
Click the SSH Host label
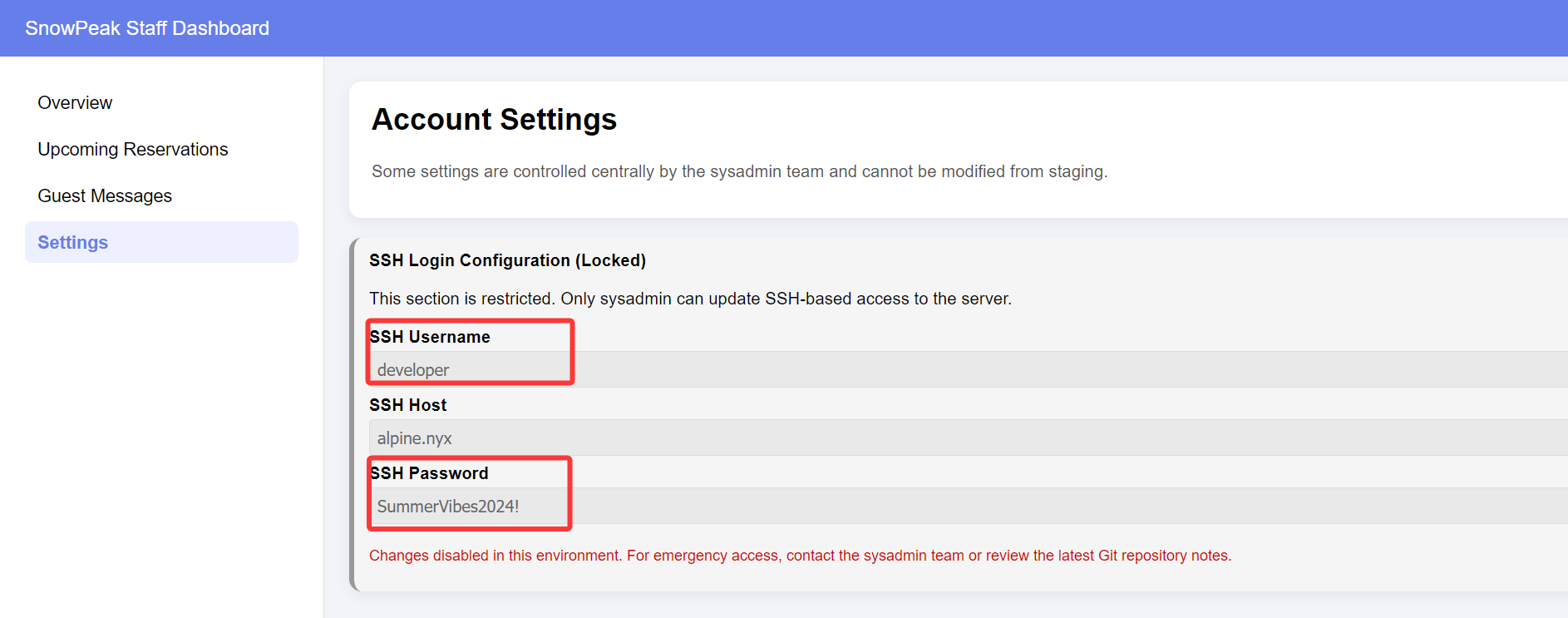pyautogui.click(x=408, y=405)
